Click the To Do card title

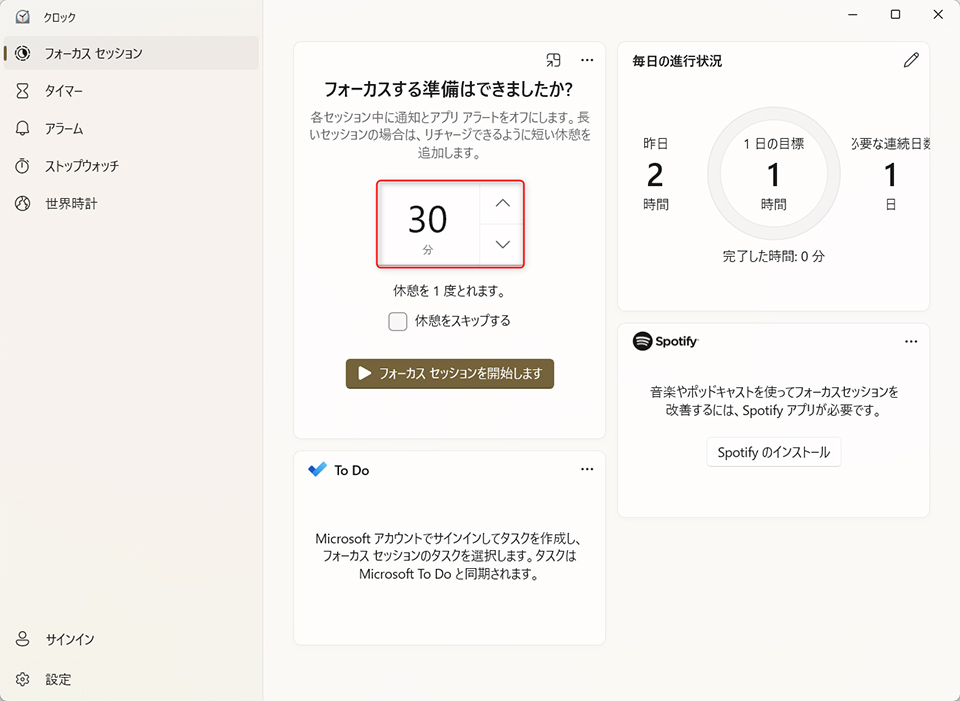351,470
